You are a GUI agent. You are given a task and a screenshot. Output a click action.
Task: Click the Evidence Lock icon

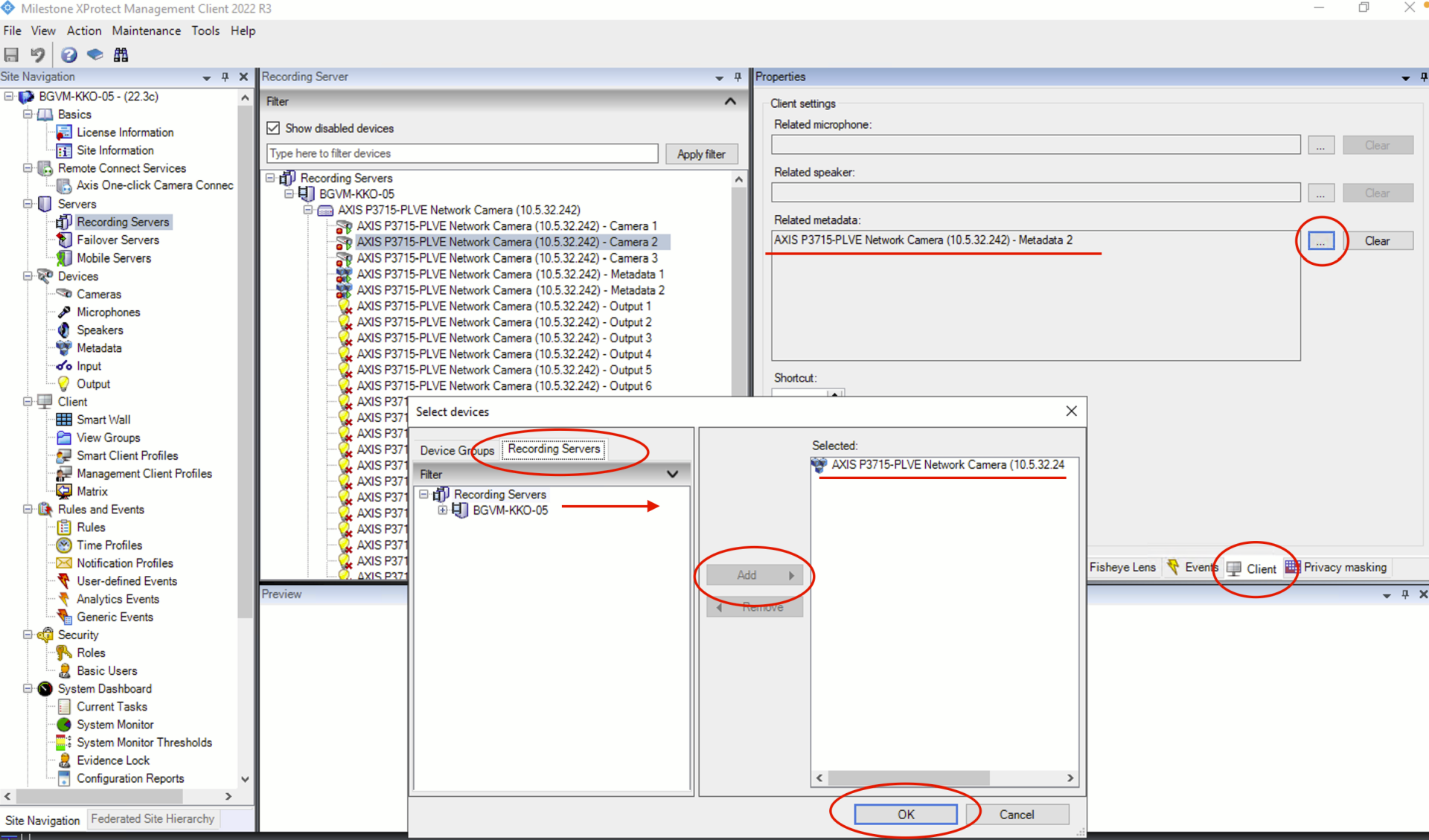64,760
